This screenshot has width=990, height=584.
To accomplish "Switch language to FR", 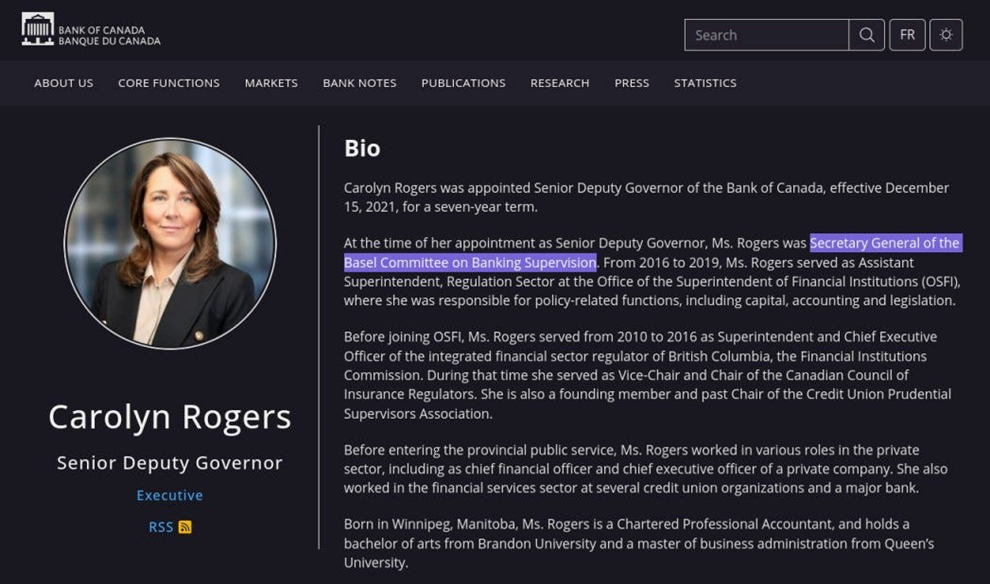I will pyautogui.click(x=907, y=35).
